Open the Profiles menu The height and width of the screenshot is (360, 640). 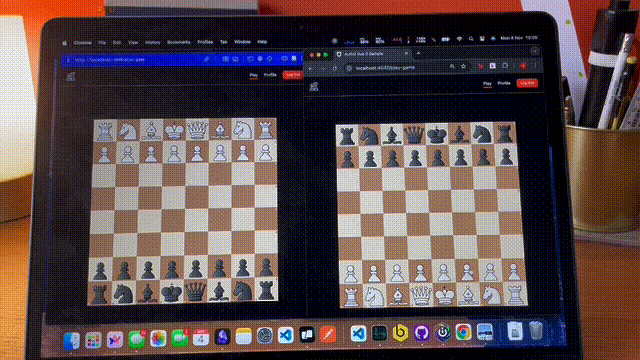pos(205,42)
